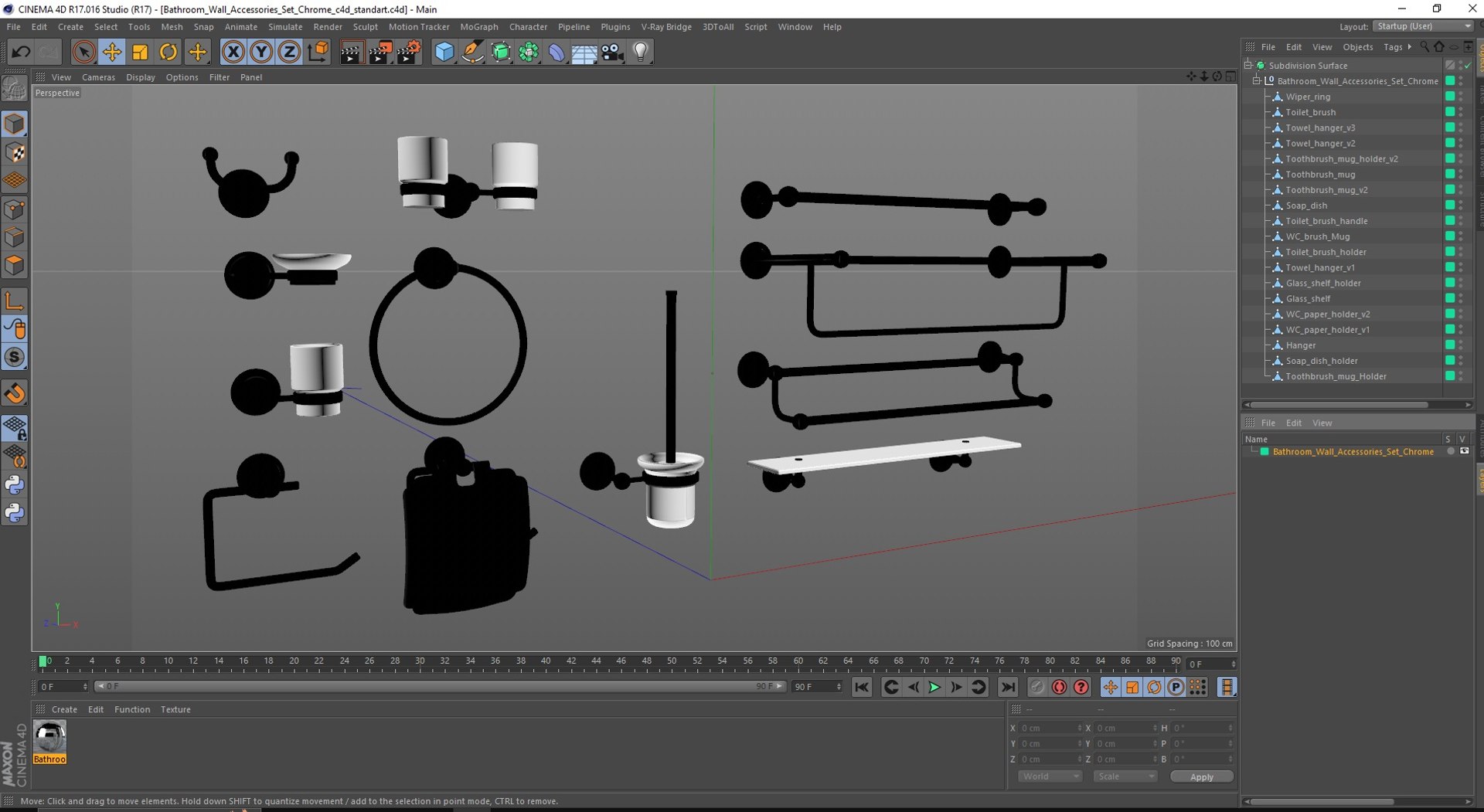Viewport: 1484px width, 812px height.
Task: Toggle X axis lock
Action: (x=233, y=52)
